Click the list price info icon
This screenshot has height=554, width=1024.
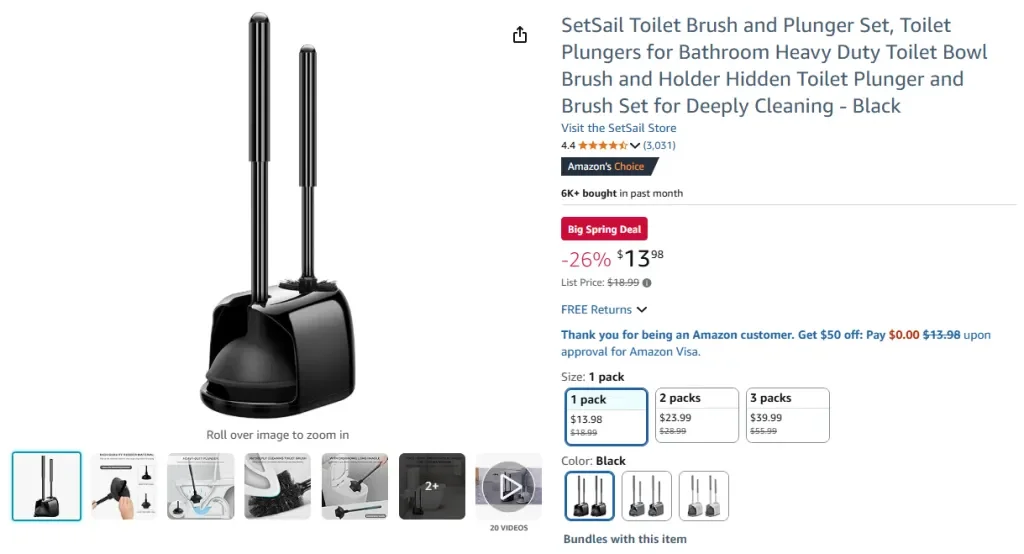pyautogui.click(x=647, y=283)
